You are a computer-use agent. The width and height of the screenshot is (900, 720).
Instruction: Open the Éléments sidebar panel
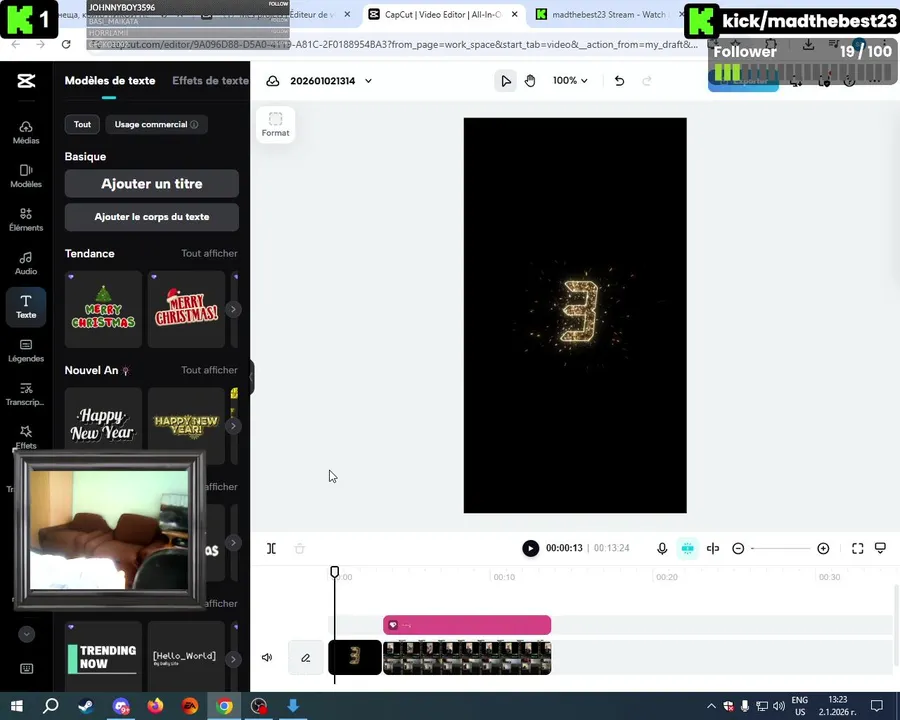click(26, 220)
